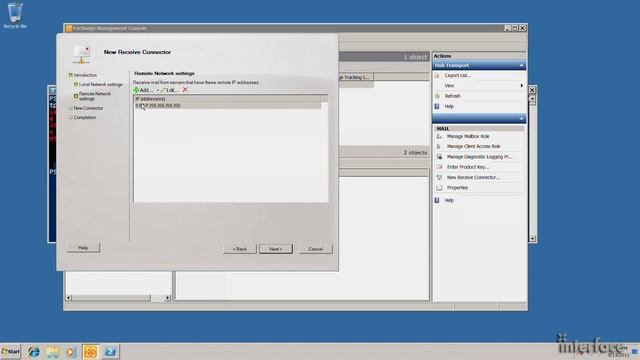Click Refresh in the Actions pane
This screenshot has width=640, height=360.
pyautogui.click(x=452, y=96)
